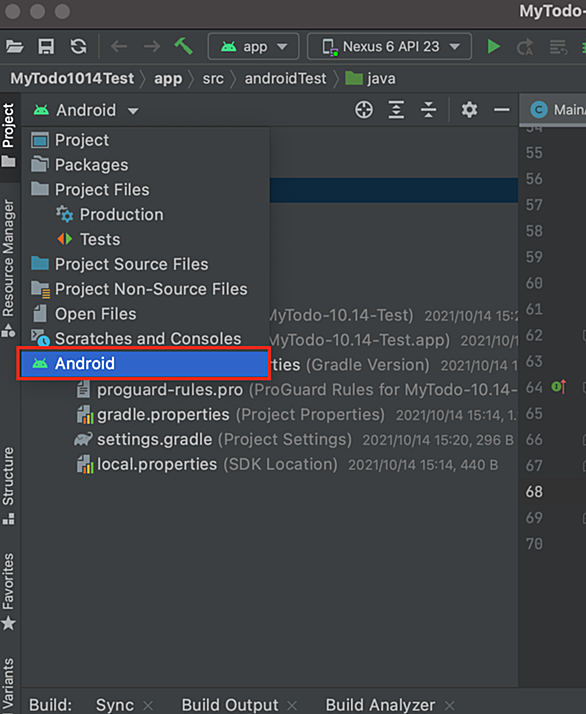Open settings.gradle file in tree

[x=154, y=439]
